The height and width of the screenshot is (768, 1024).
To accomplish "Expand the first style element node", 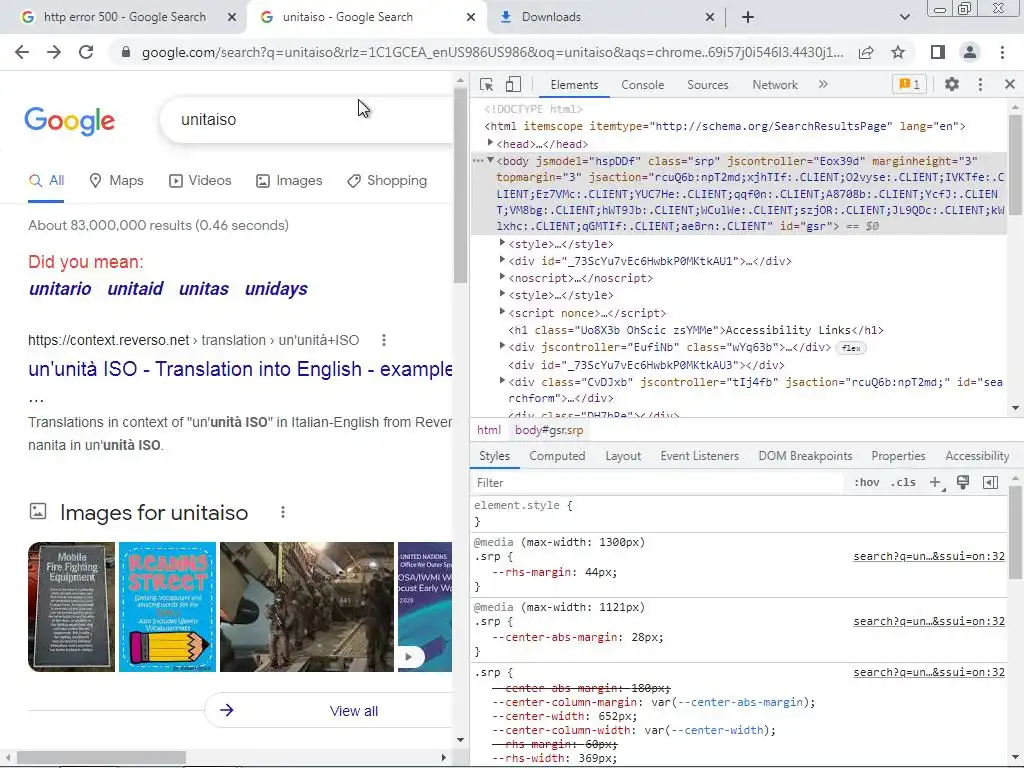I will coord(502,243).
